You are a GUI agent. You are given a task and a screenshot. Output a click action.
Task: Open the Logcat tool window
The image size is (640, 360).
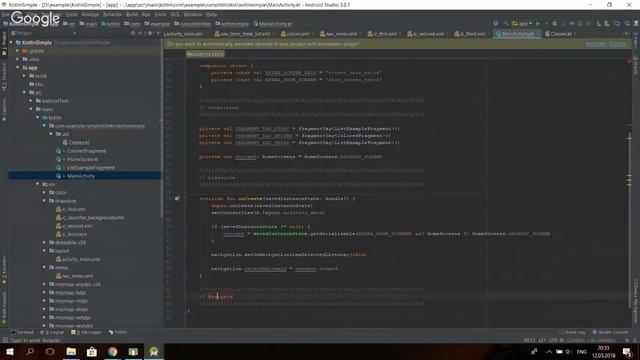click(x=51, y=332)
